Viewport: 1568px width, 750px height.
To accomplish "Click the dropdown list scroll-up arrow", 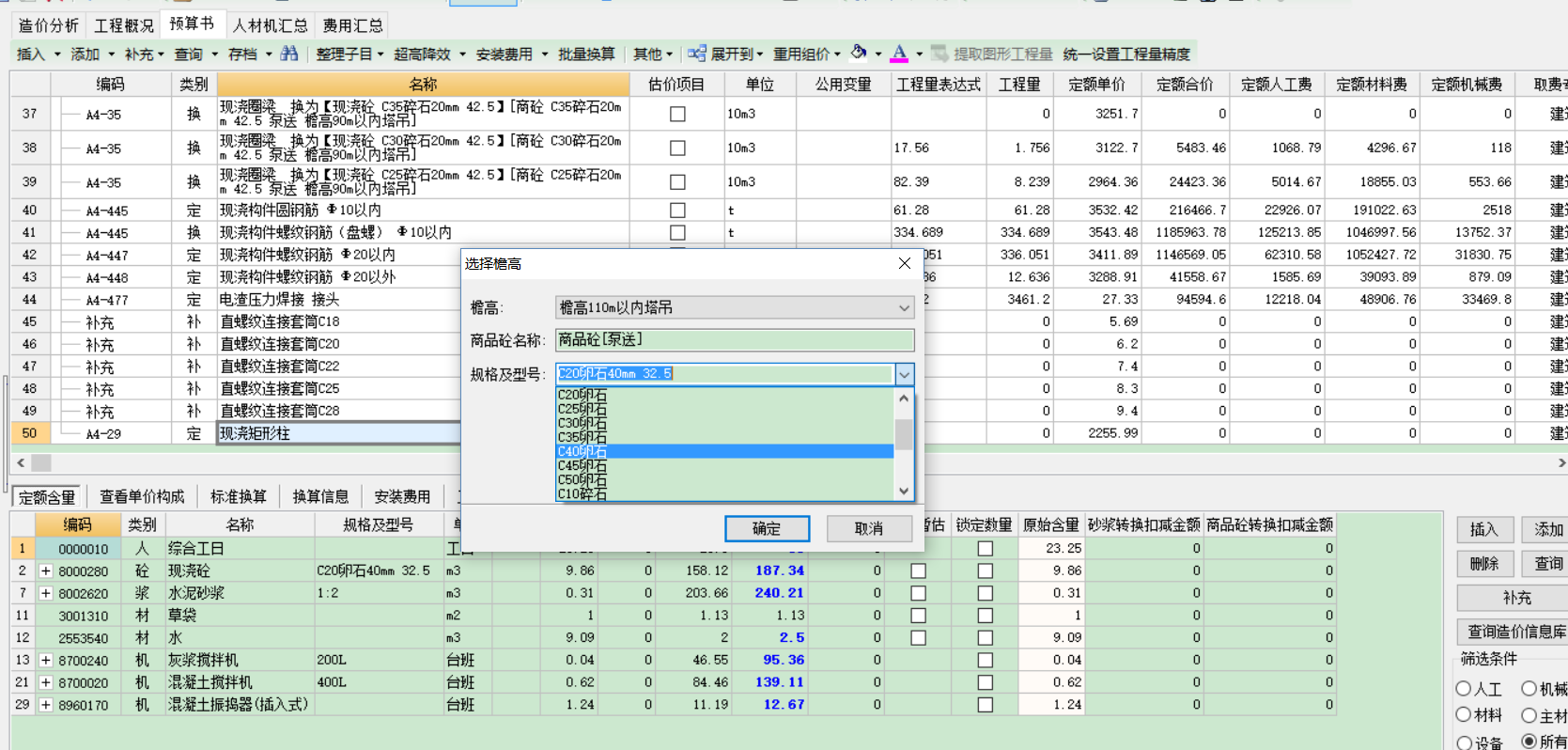I will click(904, 398).
